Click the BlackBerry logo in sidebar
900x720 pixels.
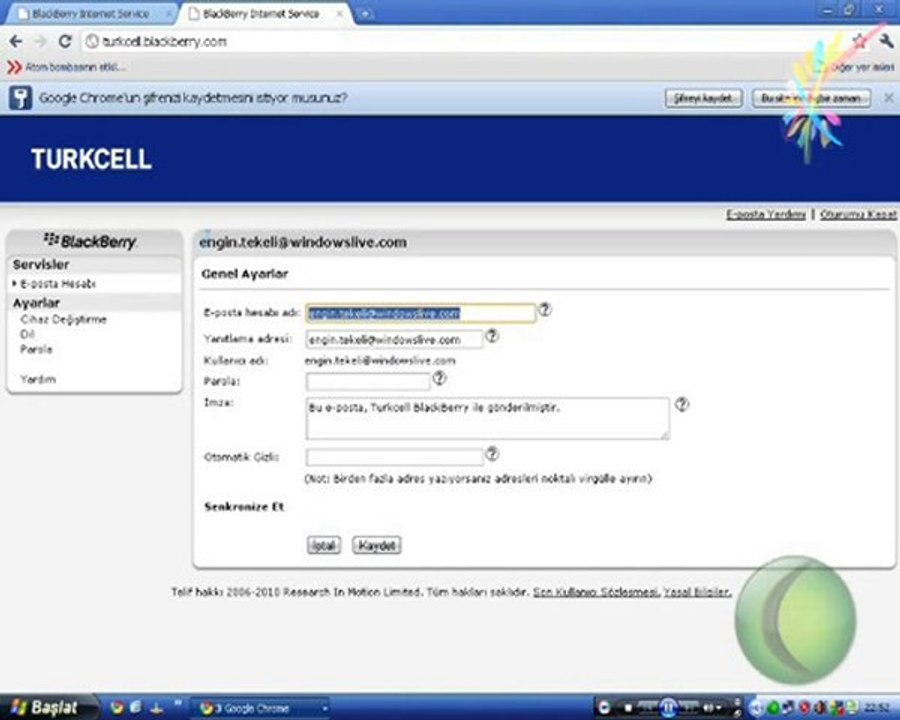[x=91, y=241]
